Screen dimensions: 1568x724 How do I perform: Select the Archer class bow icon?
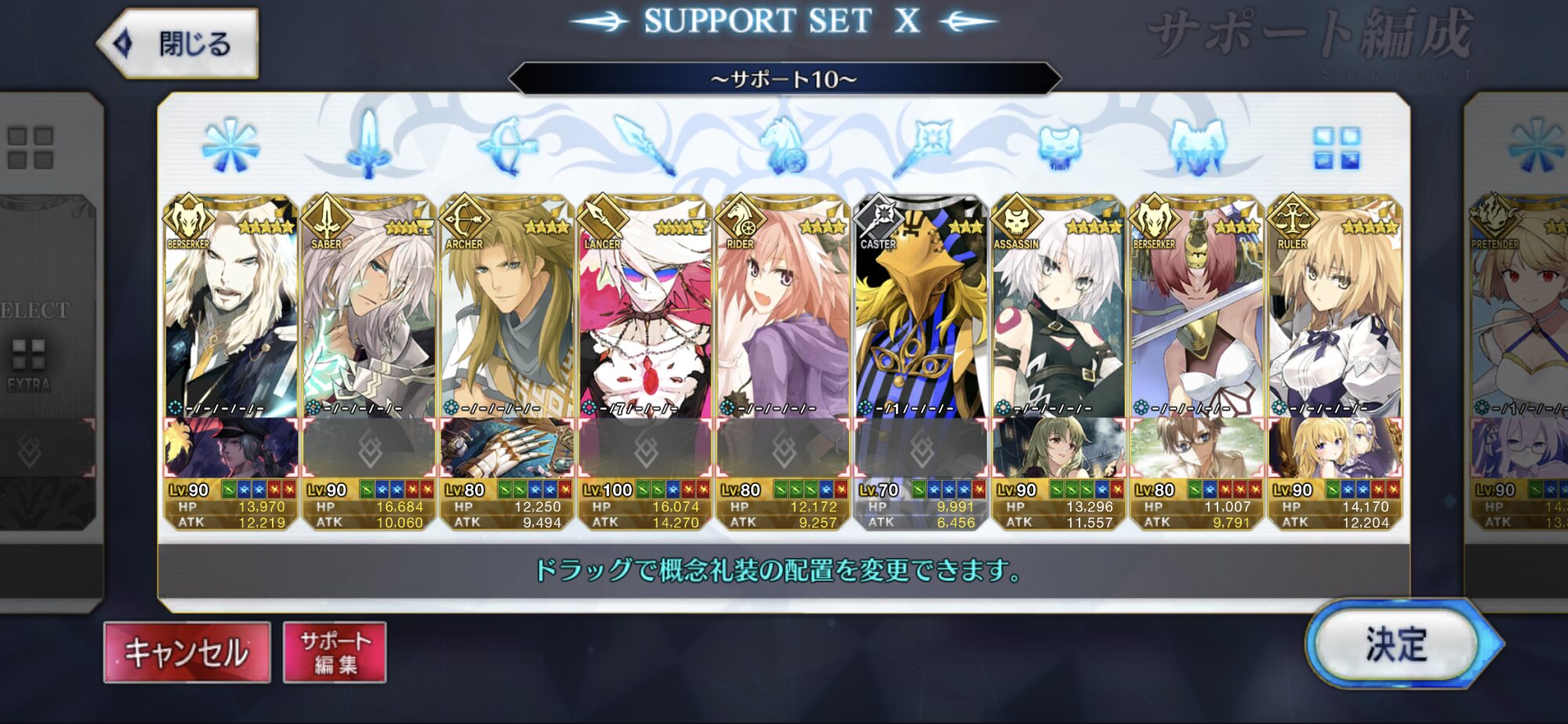506,146
